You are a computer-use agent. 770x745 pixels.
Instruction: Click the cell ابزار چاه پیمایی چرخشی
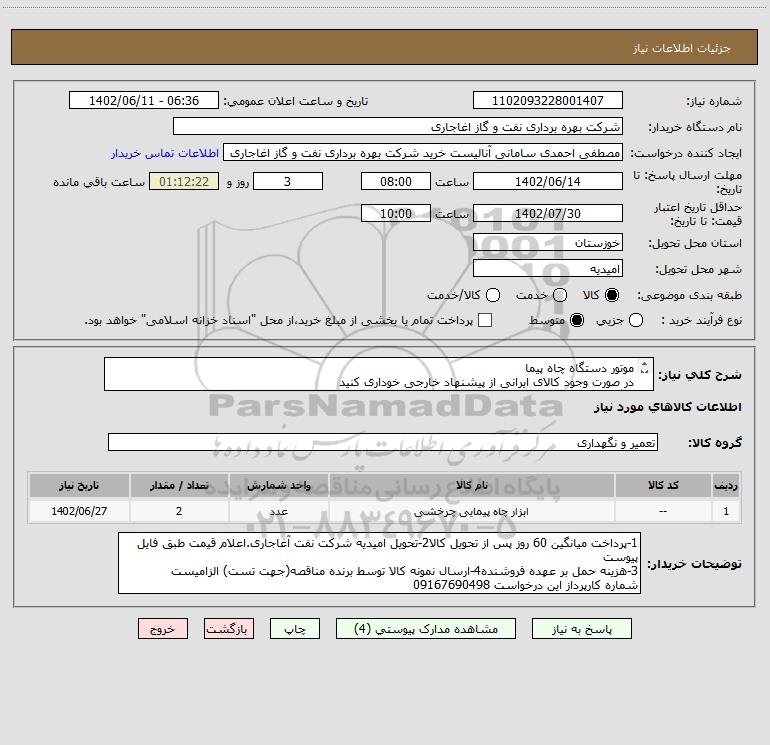click(471, 511)
